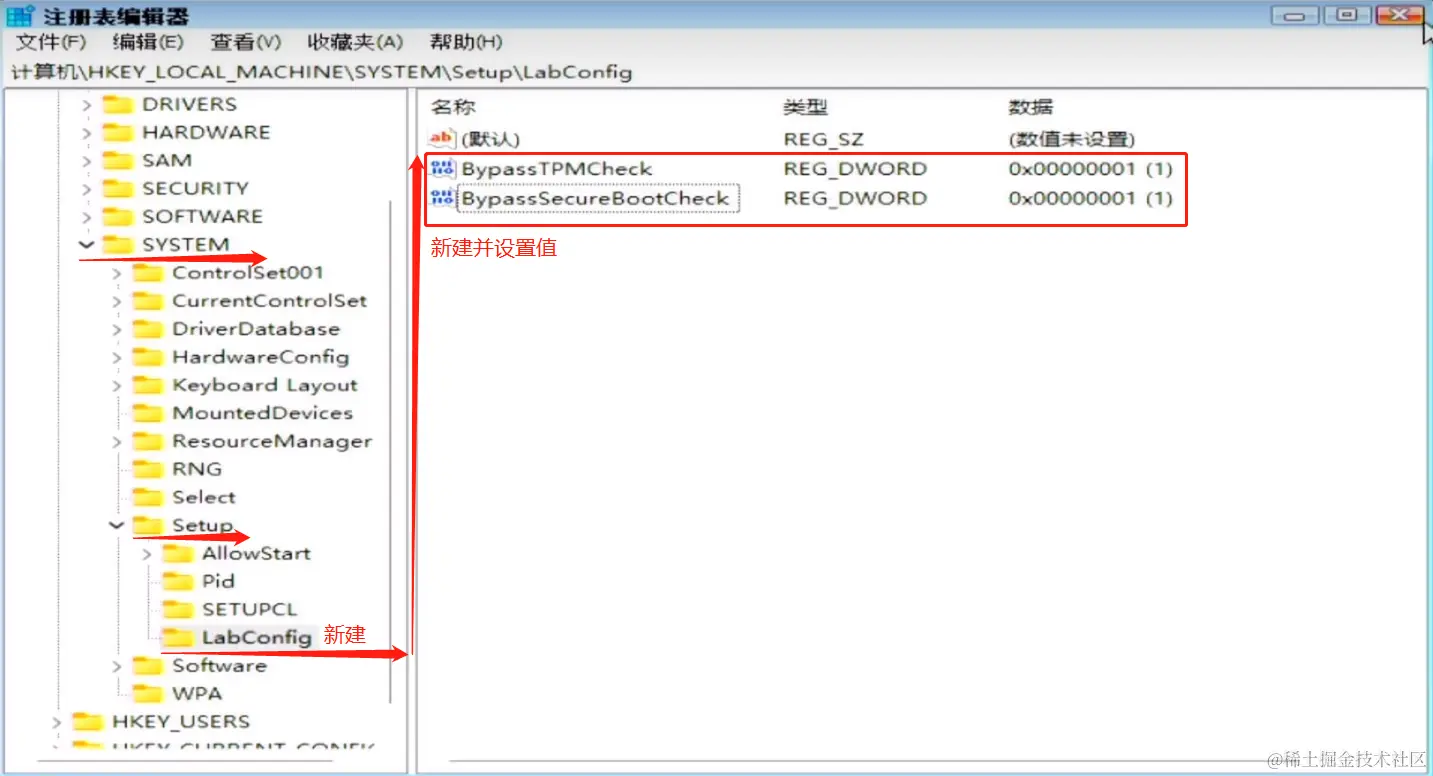Click the (默认) string value icon
This screenshot has width=1433, height=776.
pyautogui.click(x=442, y=138)
